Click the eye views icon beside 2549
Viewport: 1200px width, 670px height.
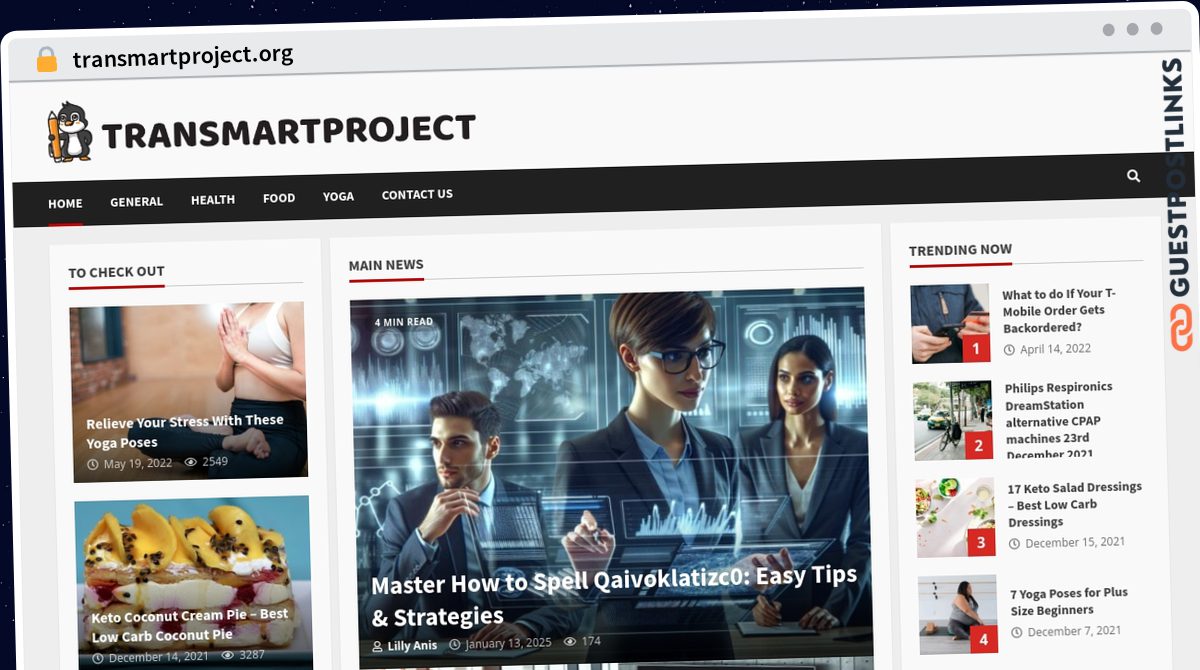(x=191, y=462)
